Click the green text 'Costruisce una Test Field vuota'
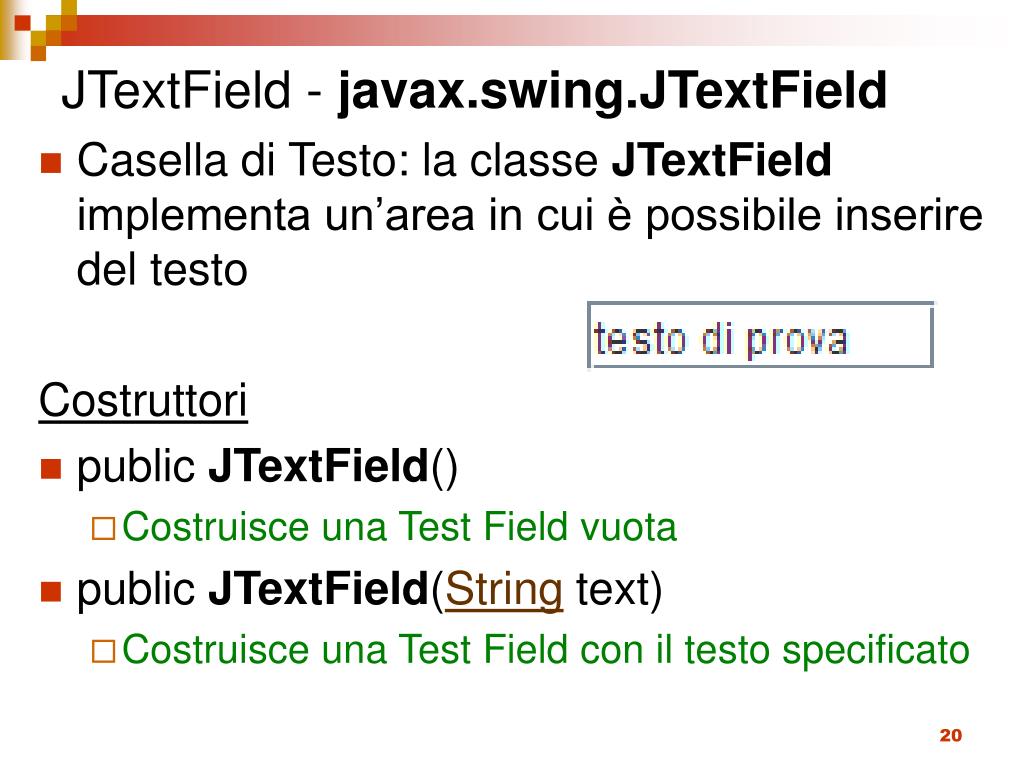1024x768 pixels. click(399, 527)
